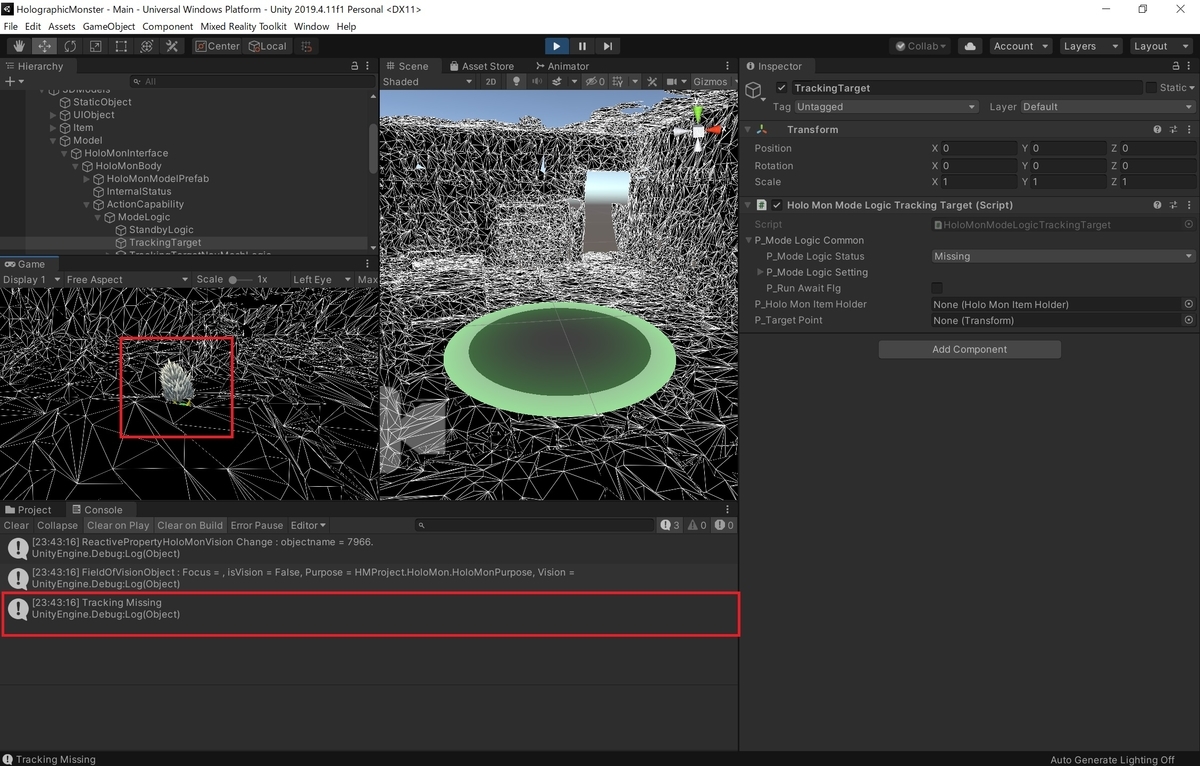Open Free Aspect dropdown
This screenshot has width=1200, height=766.
pos(126,279)
